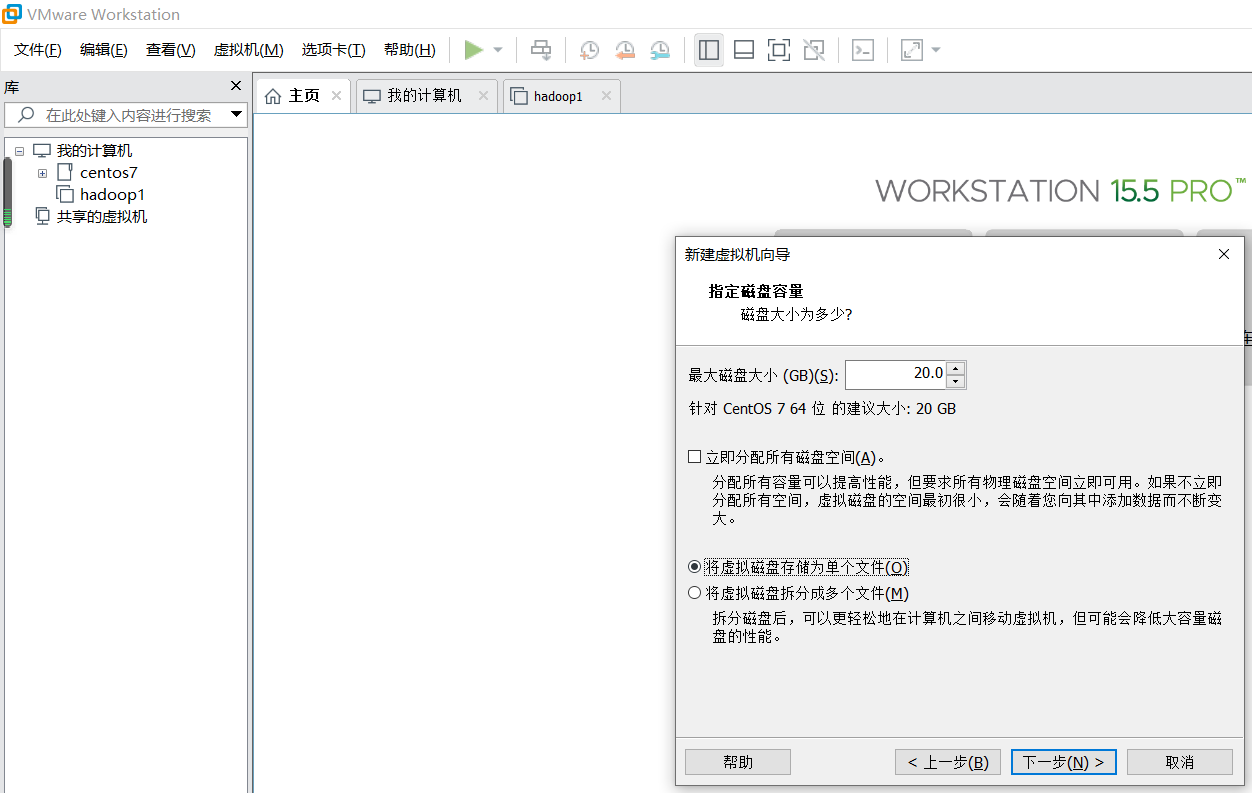Click the 取消 cancel button

pos(1180,762)
